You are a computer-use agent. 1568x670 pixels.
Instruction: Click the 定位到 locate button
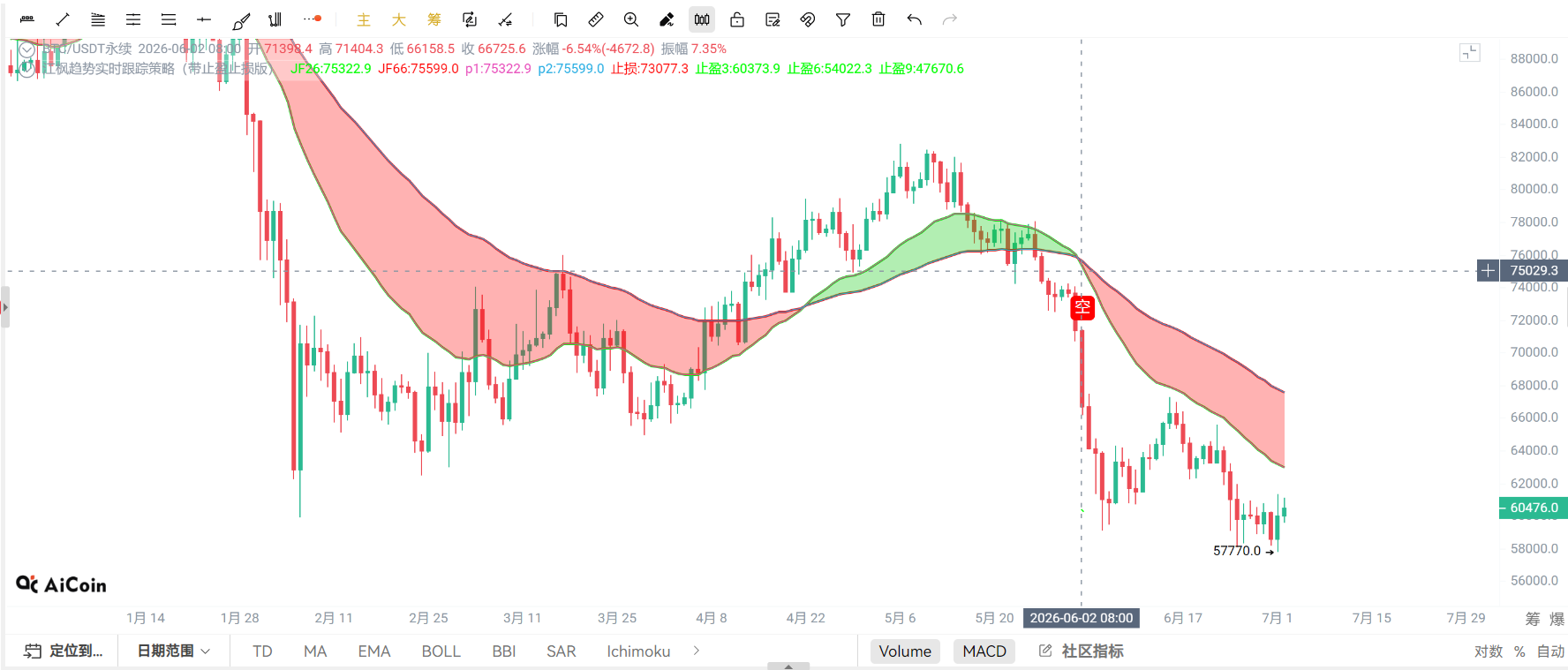click(64, 651)
